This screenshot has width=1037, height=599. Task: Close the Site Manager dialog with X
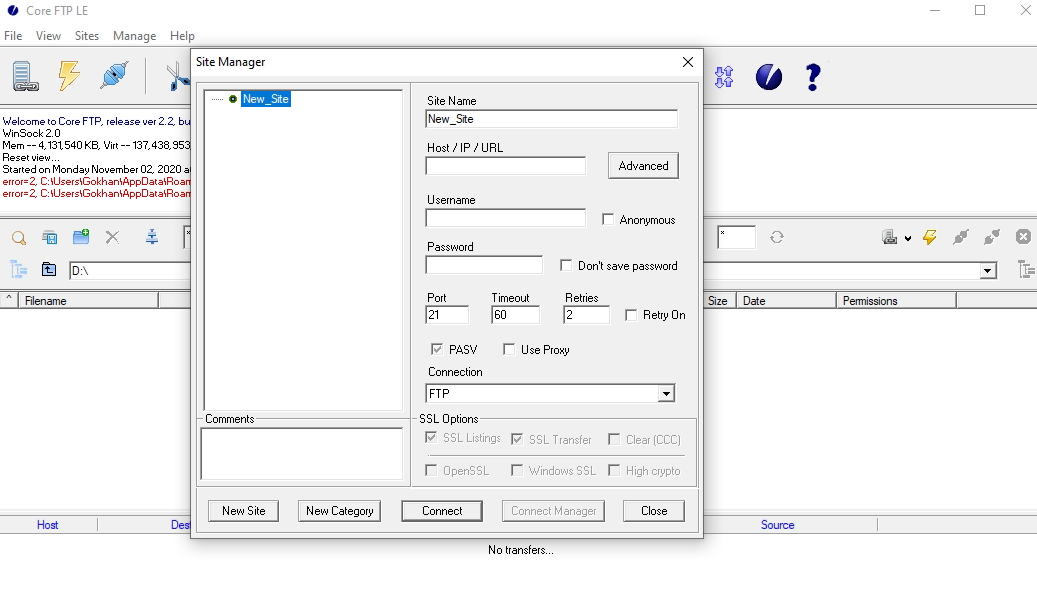(x=688, y=61)
